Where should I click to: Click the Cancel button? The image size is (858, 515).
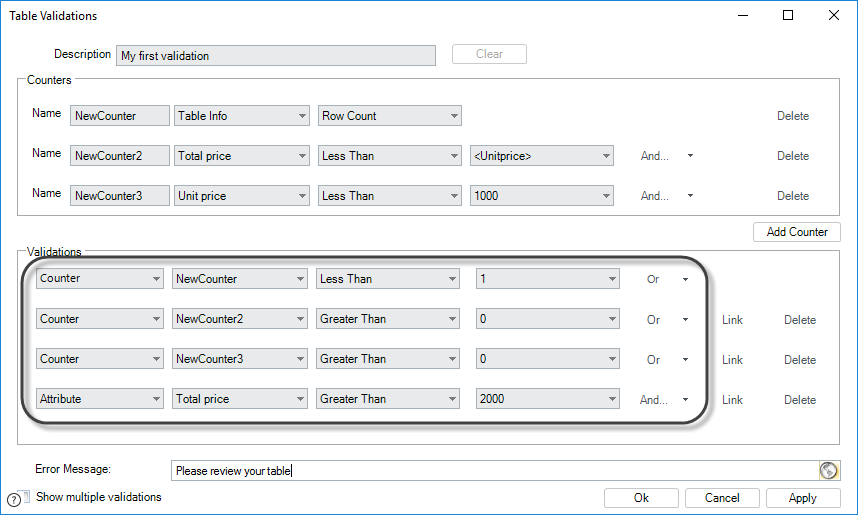click(x=722, y=497)
